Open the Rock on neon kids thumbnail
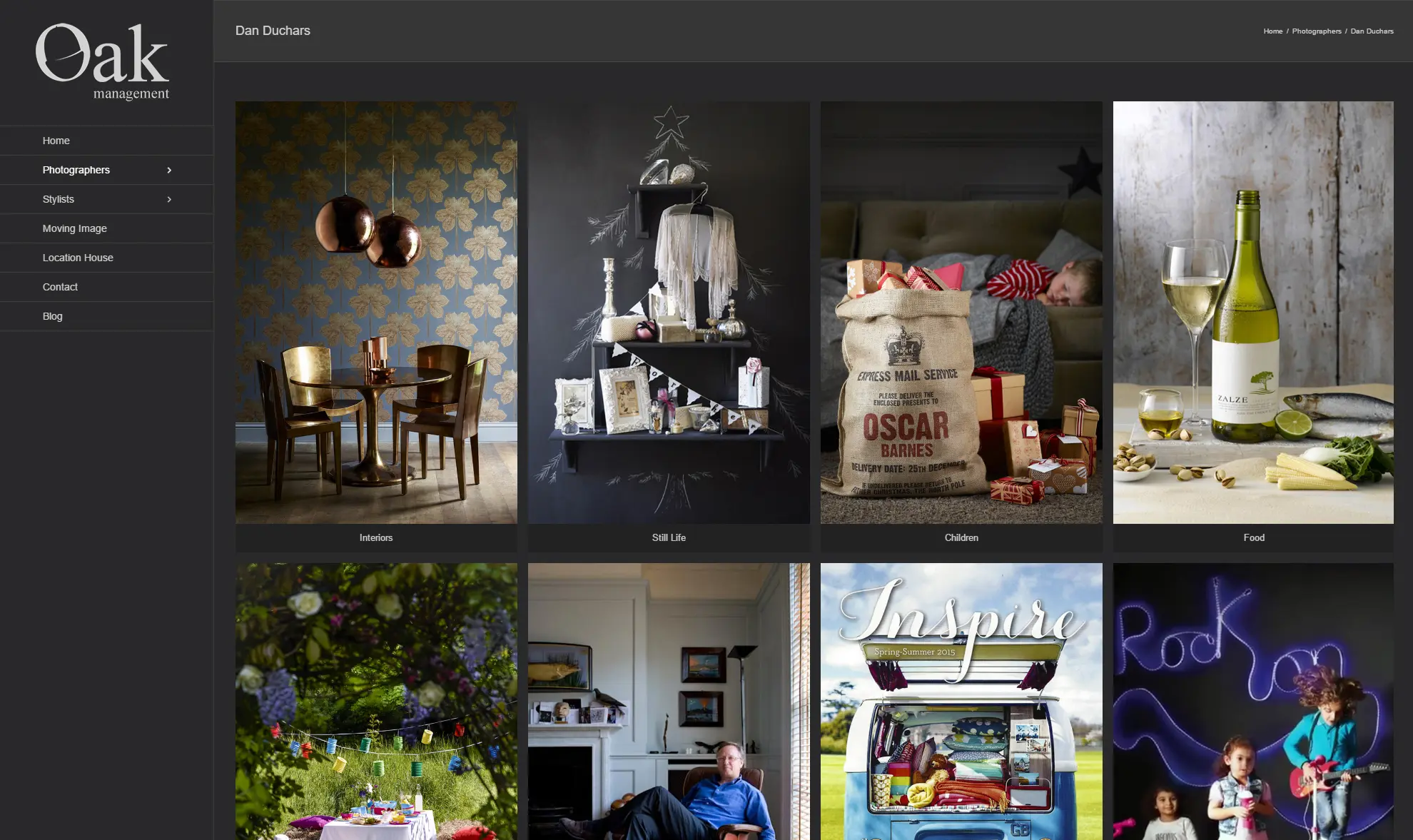This screenshot has height=840, width=1413. [x=1253, y=701]
